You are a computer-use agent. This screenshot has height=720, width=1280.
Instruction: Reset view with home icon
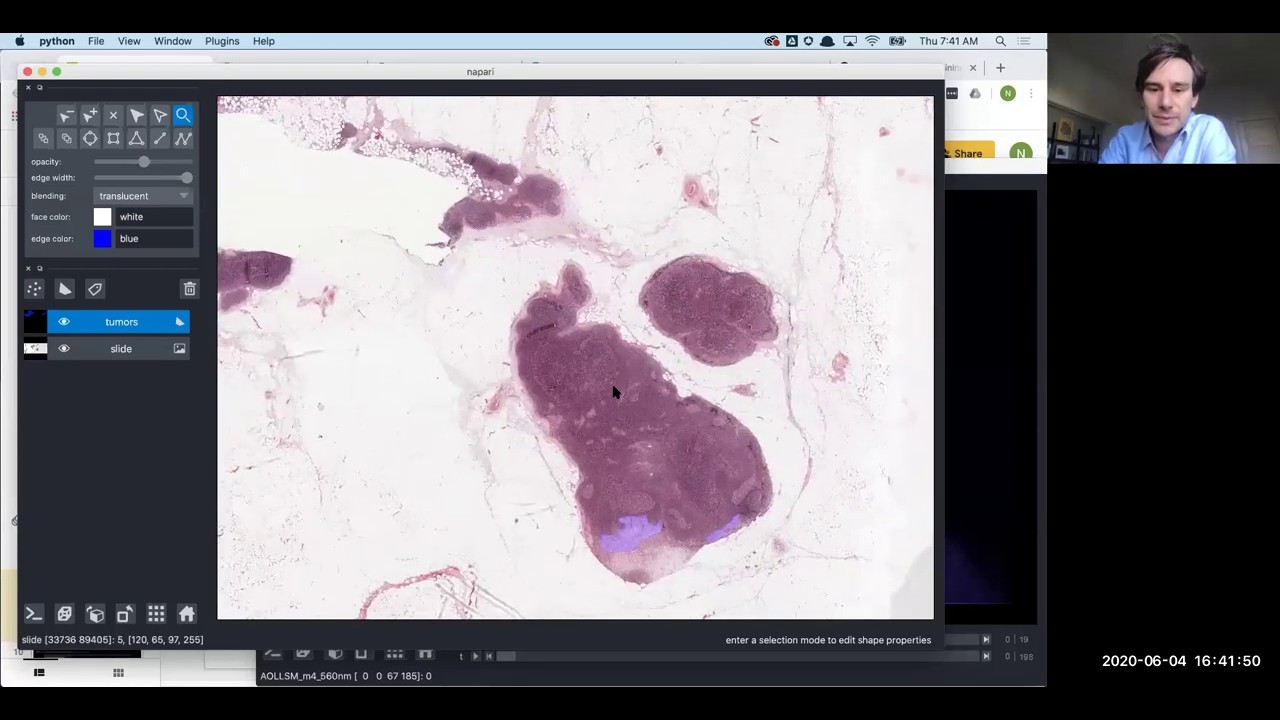point(187,614)
